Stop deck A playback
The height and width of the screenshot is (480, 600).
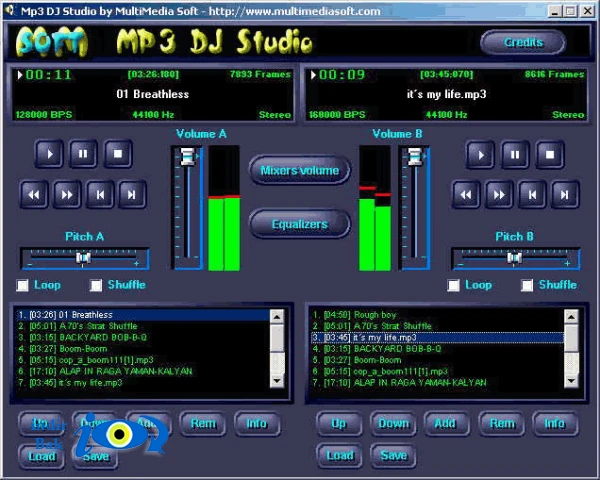(x=118, y=154)
